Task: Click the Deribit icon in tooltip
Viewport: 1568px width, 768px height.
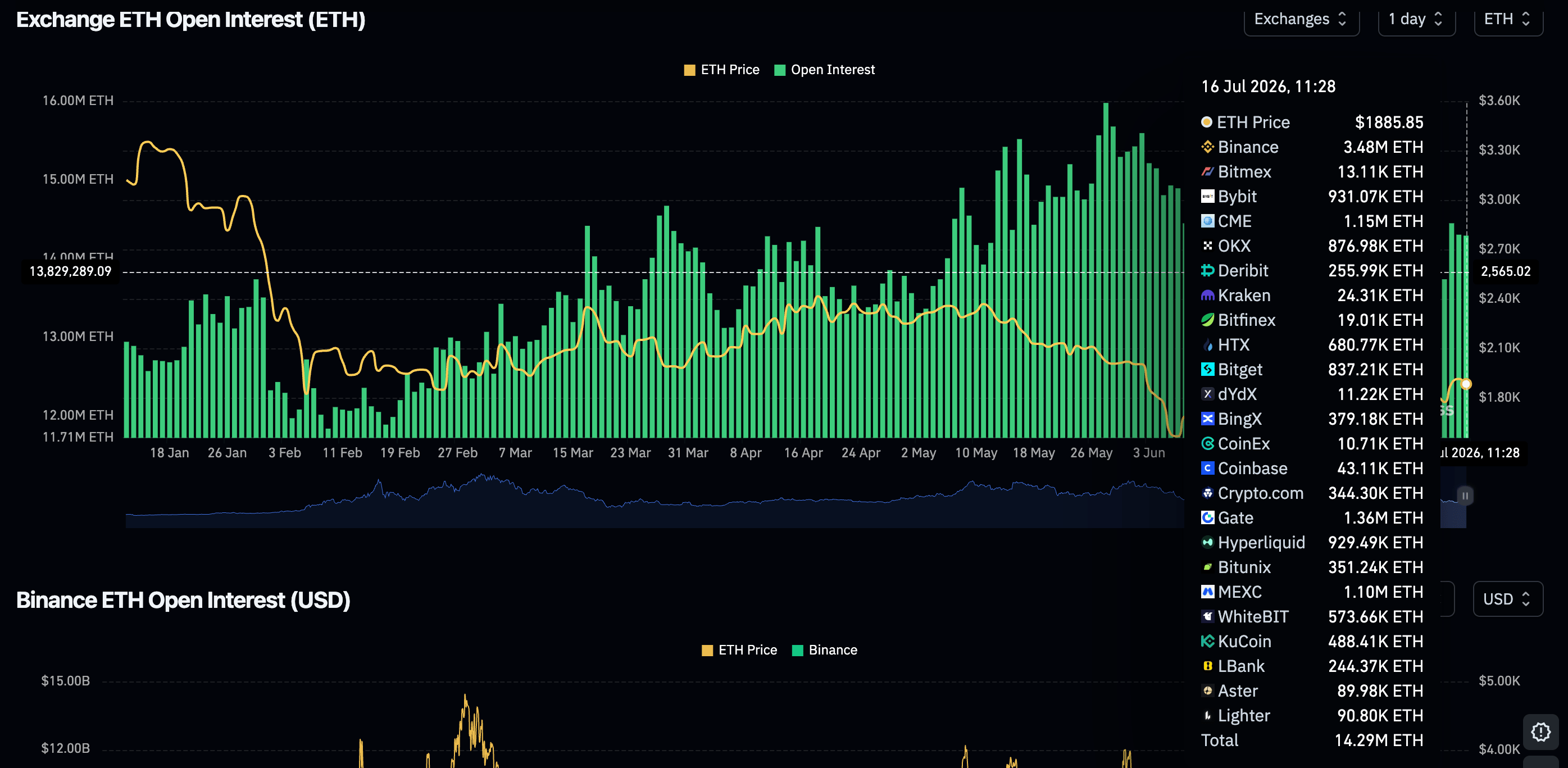Action: (1207, 270)
